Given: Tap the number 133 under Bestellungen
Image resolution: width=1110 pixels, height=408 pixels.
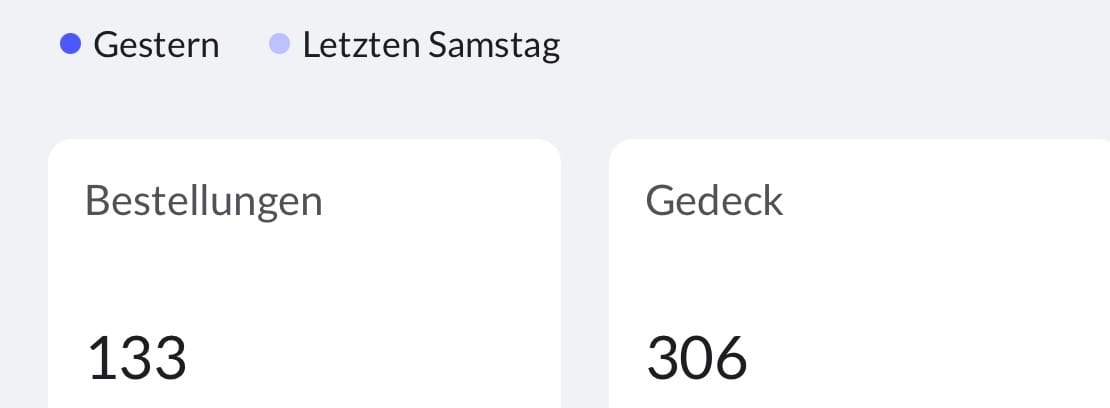Looking at the screenshot, I should pos(137,358).
